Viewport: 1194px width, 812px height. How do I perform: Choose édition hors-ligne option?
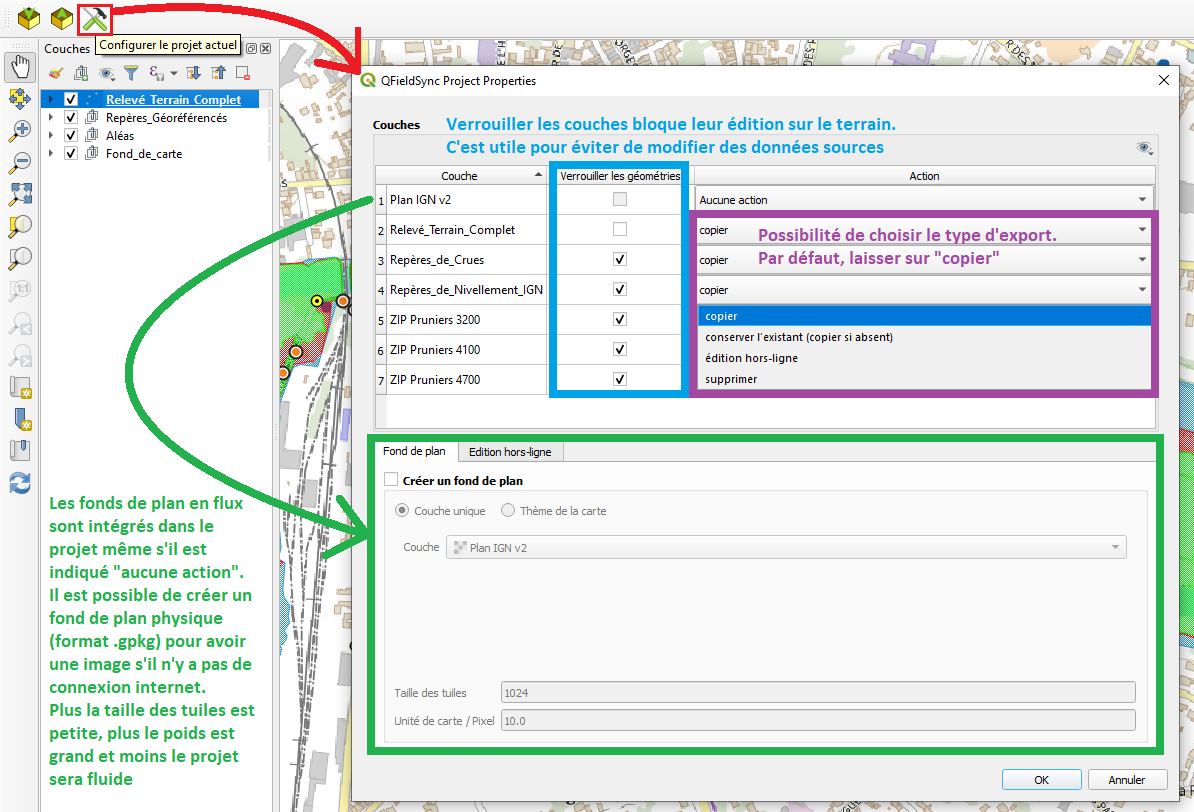point(924,358)
